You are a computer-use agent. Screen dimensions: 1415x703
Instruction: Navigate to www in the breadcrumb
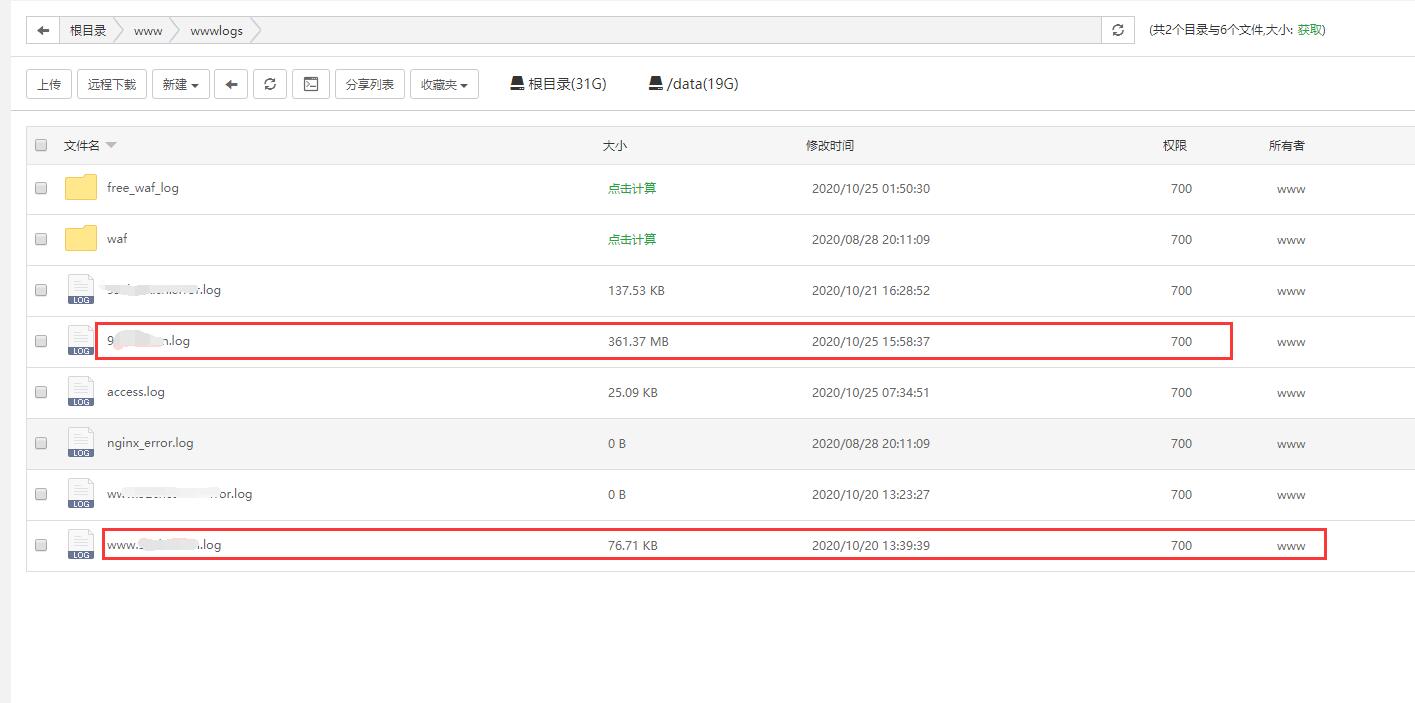tap(148, 30)
